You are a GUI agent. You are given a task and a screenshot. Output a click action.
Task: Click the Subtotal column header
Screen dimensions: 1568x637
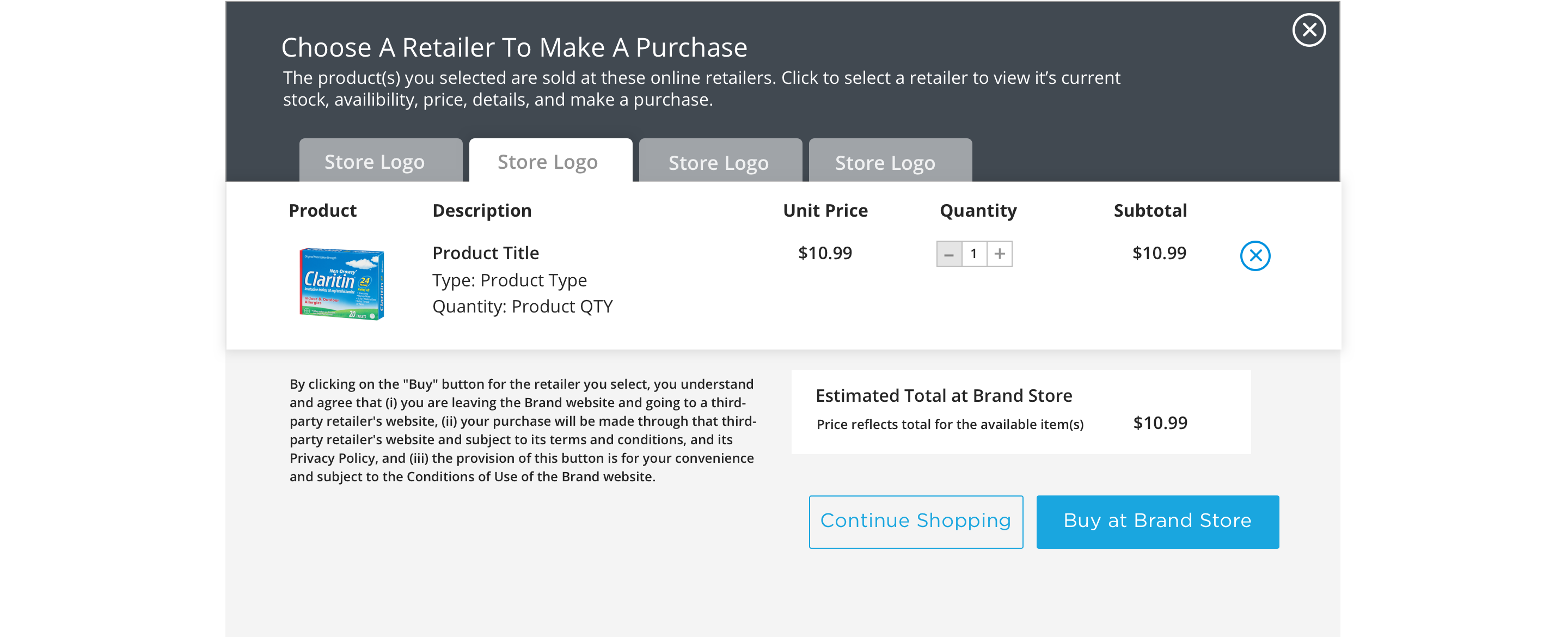click(1150, 211)
